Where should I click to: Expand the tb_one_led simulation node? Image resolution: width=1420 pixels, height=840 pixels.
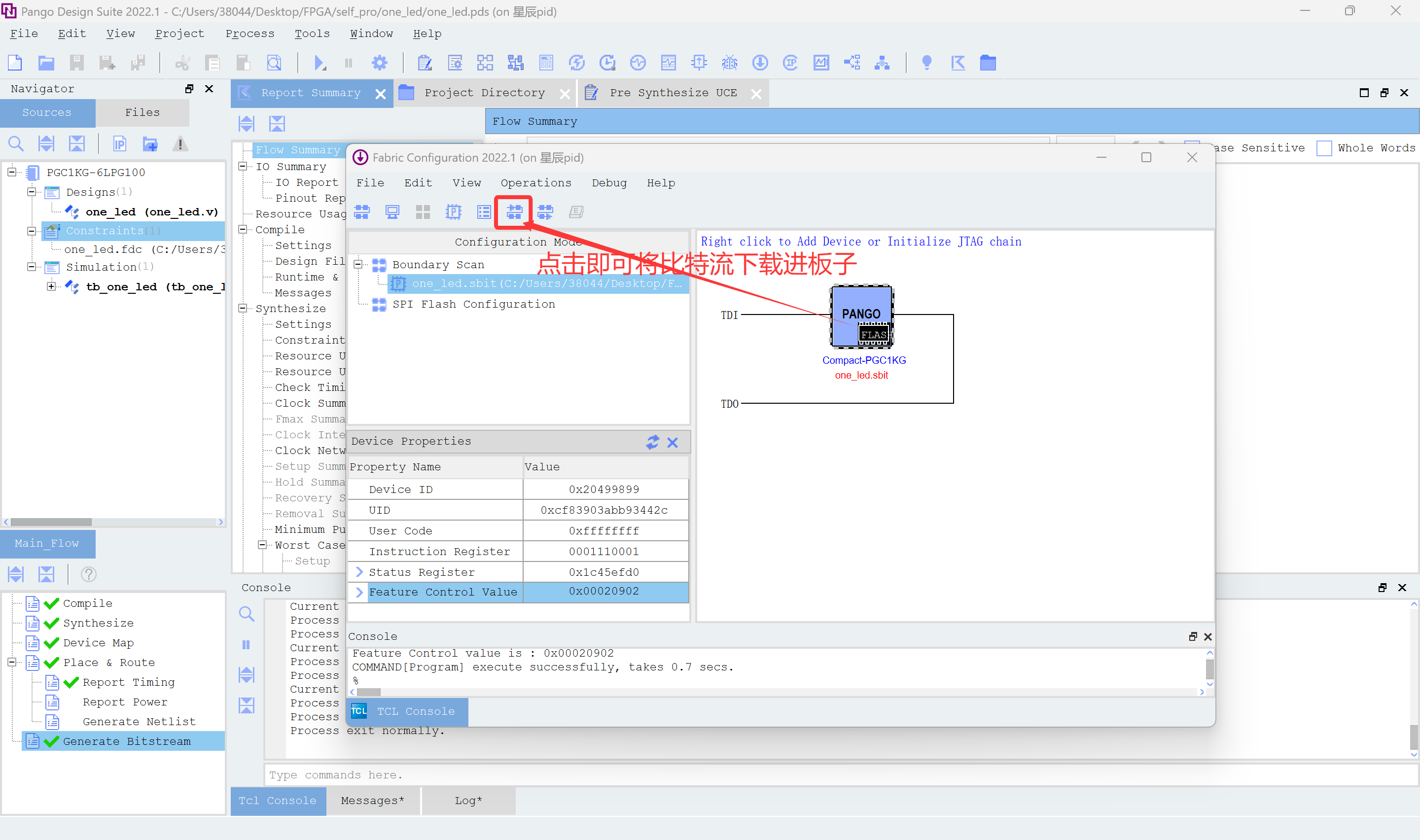click(x=51, y=286)
